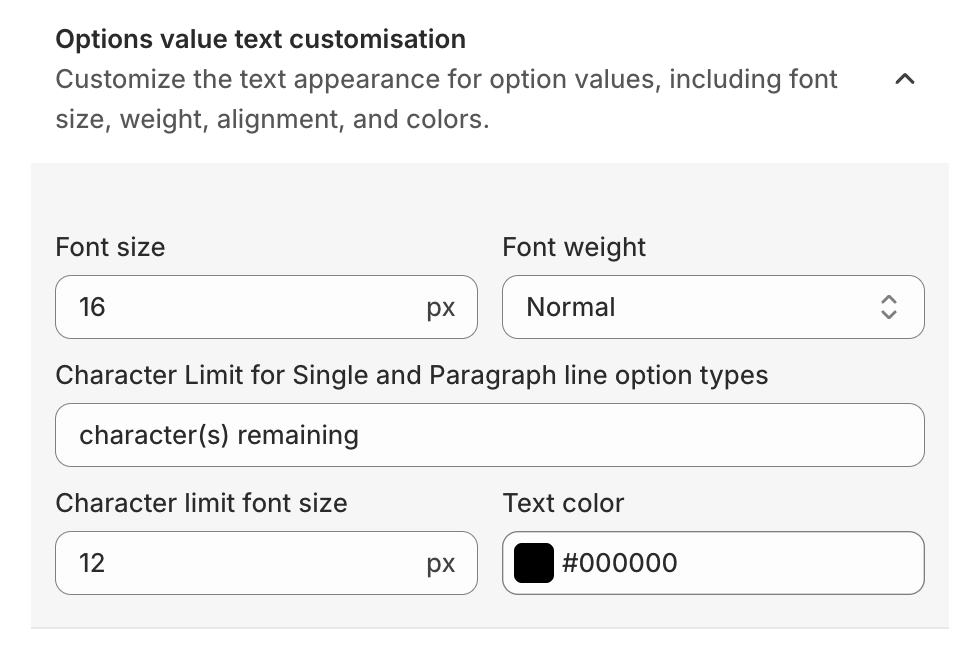Click the "12" value in character limit size

[92, 563]
